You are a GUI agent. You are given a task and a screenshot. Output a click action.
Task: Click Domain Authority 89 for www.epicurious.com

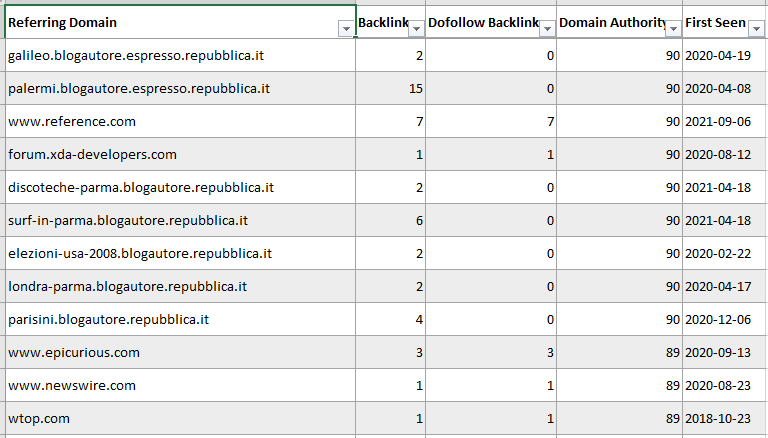[x=619, y=352]
